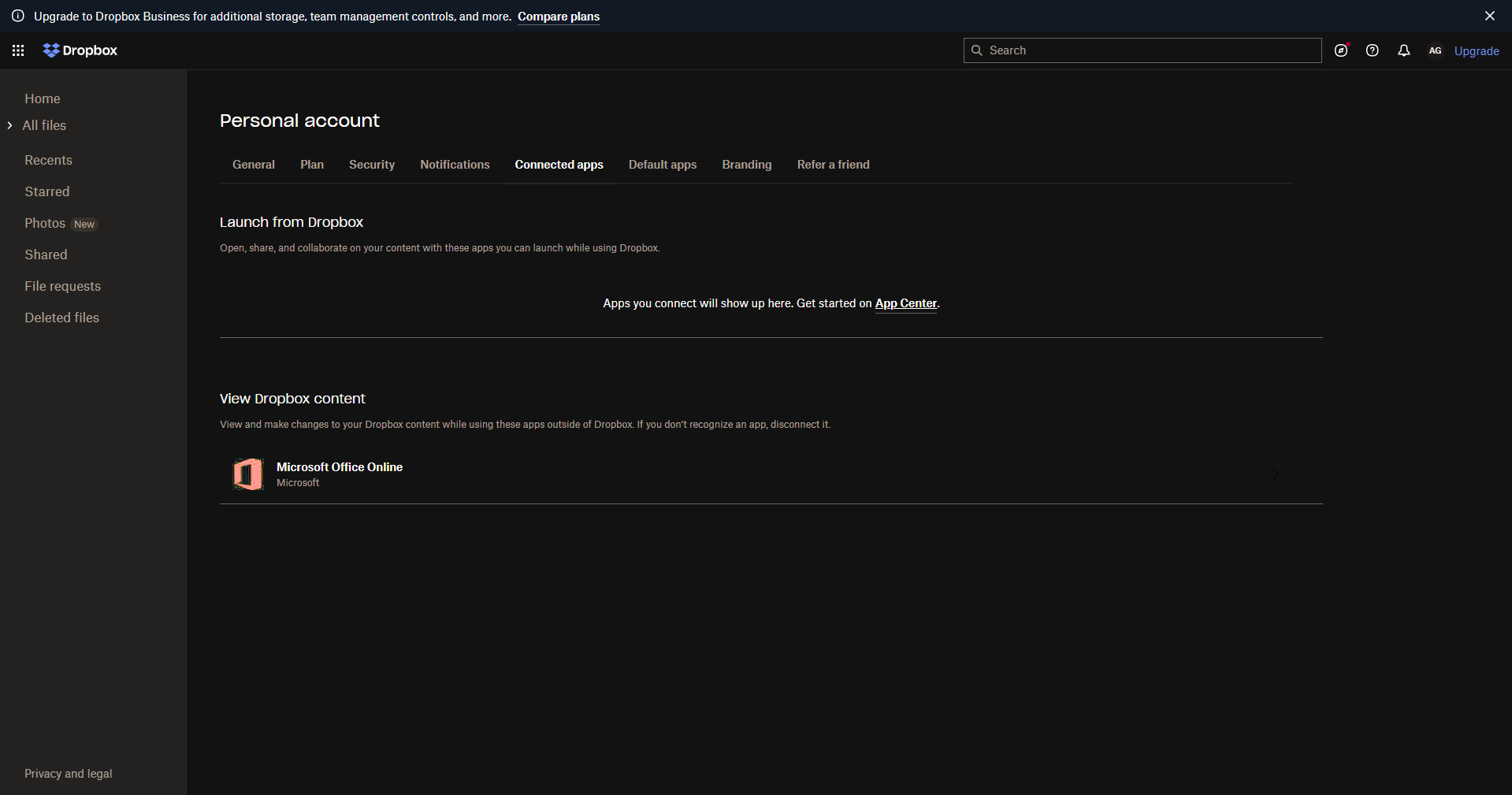Switch to the General tab

tap(254, 165)
